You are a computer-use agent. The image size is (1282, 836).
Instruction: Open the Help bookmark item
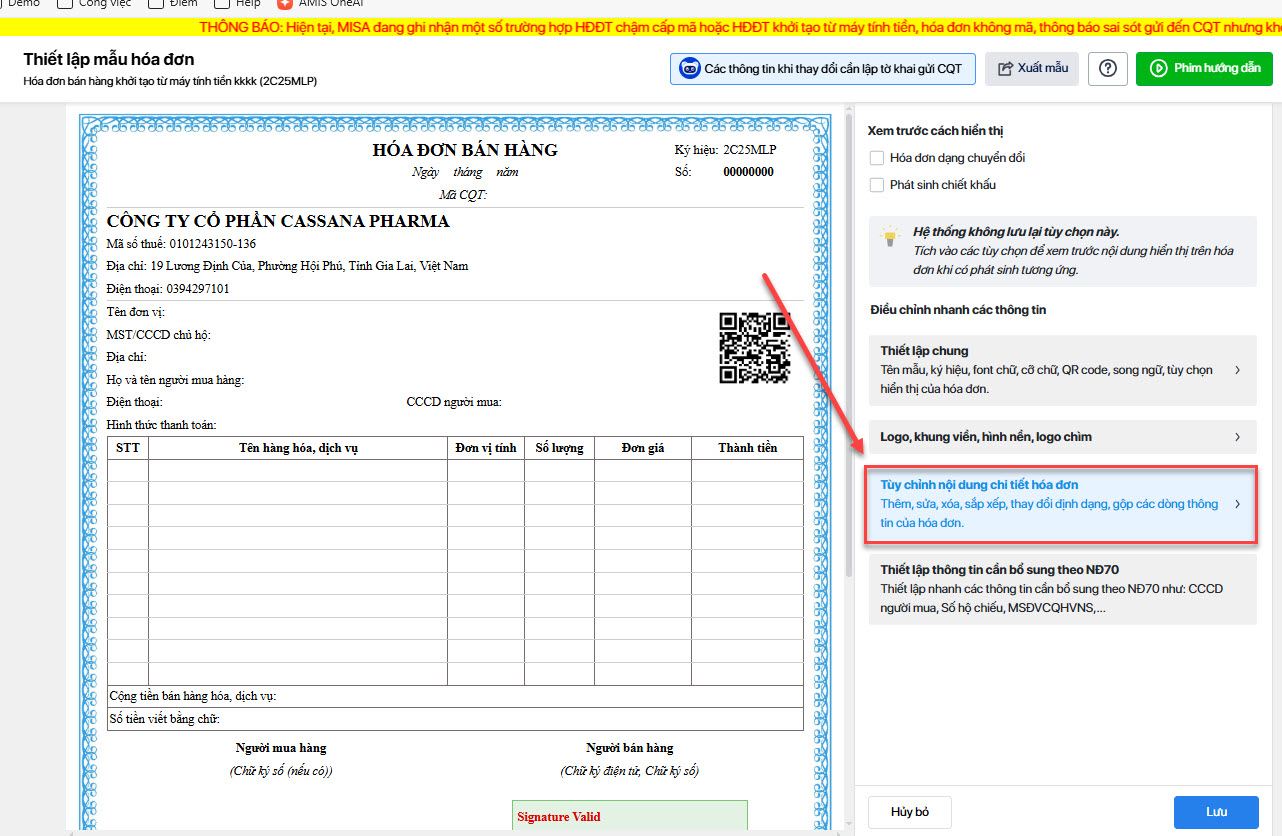pyautogui.click(x=246, y=3)
